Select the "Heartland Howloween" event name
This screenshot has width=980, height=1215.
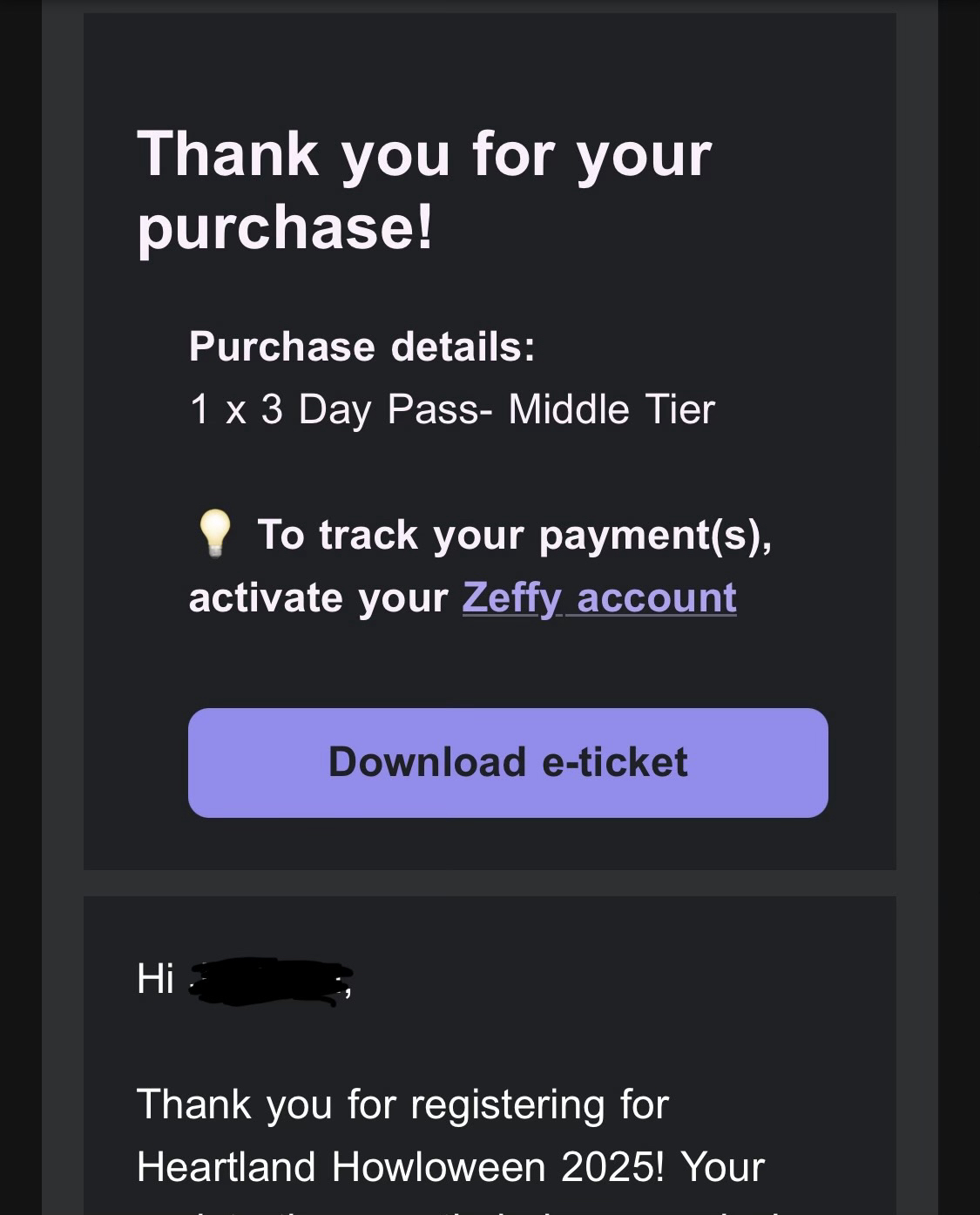[x=343, y=1167]
